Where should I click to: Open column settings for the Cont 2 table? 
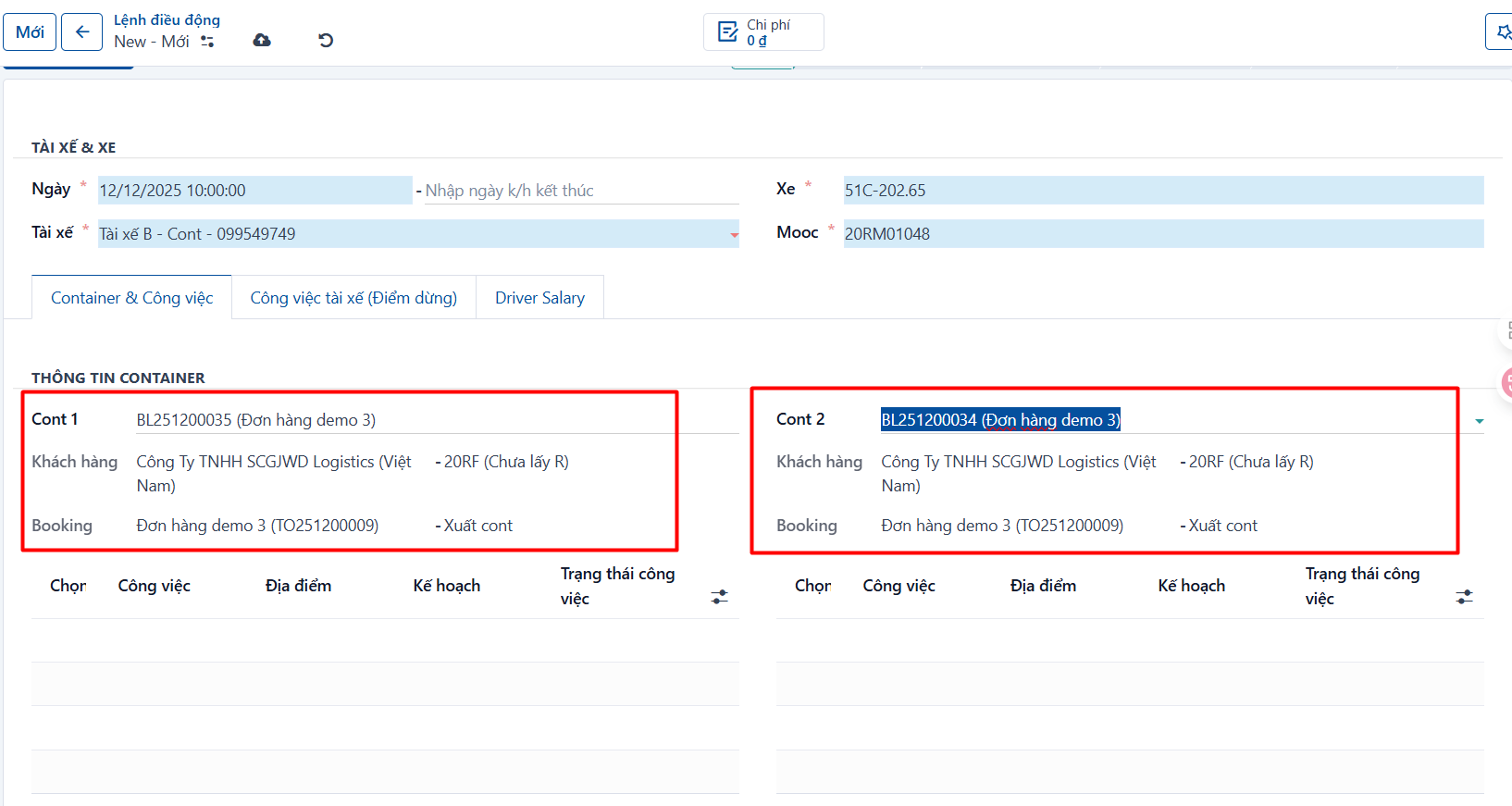[1464, 597]
